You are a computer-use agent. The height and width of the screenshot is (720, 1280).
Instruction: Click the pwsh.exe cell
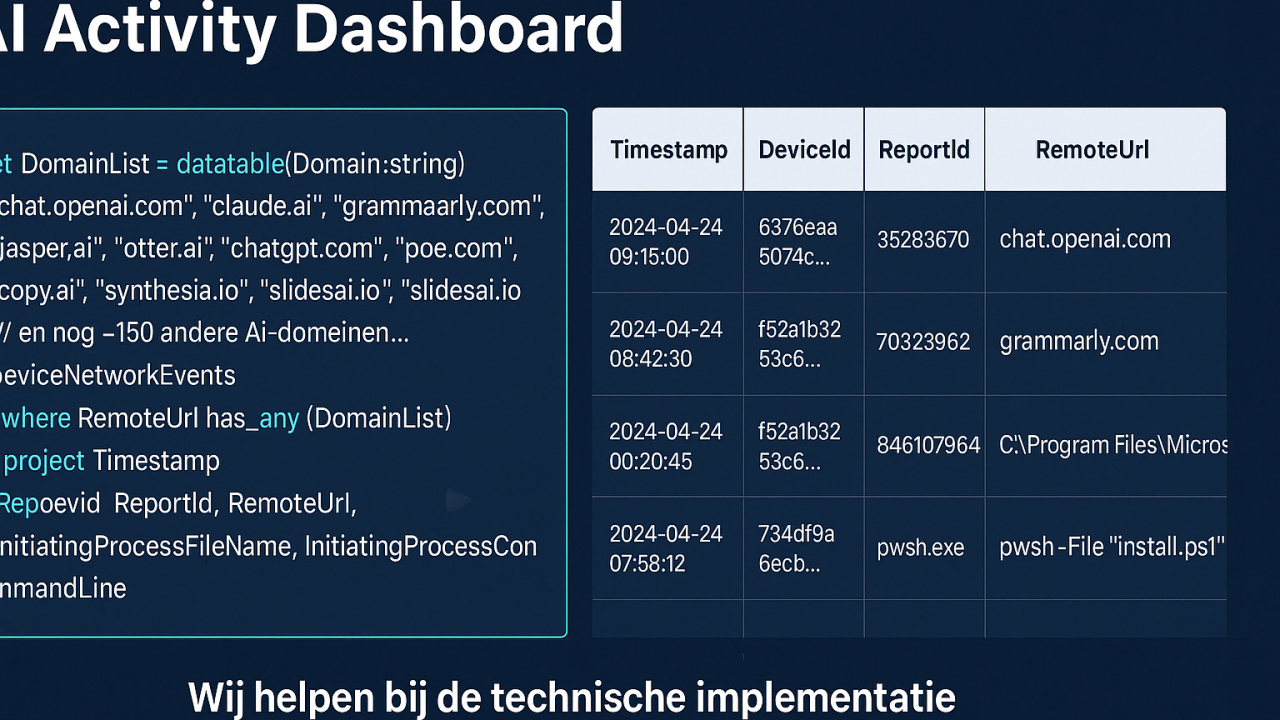[920, 548]
